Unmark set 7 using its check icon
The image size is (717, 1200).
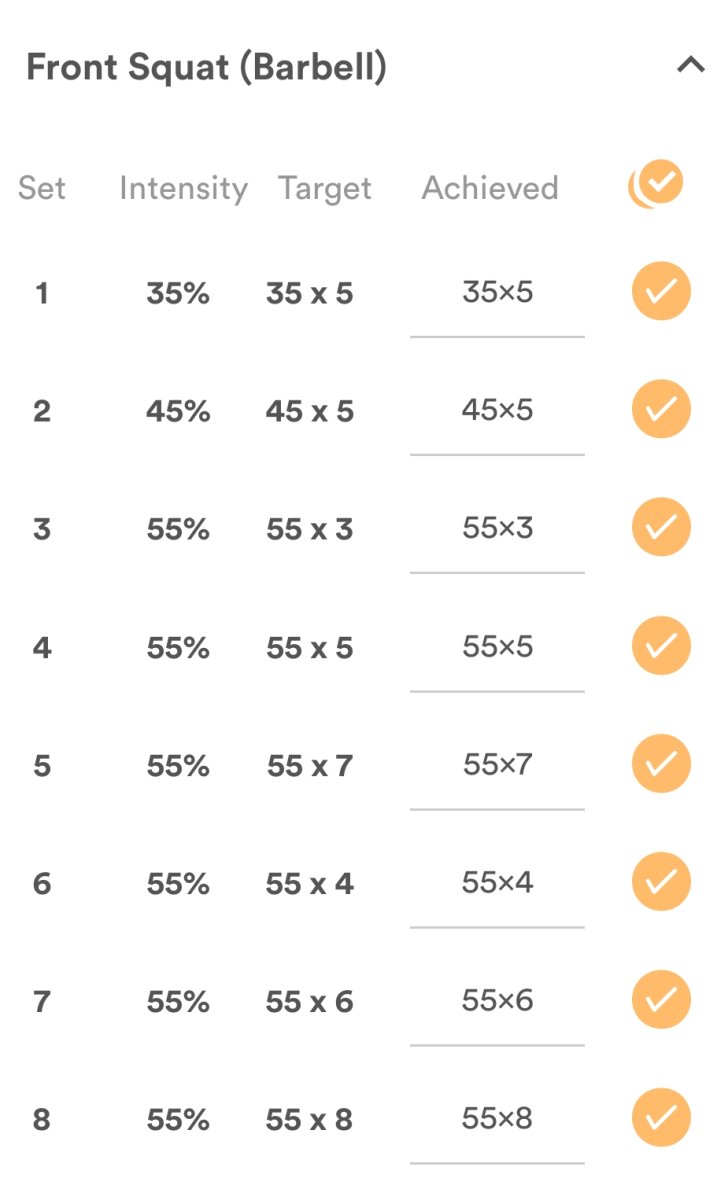click(x=661, y=1000)
